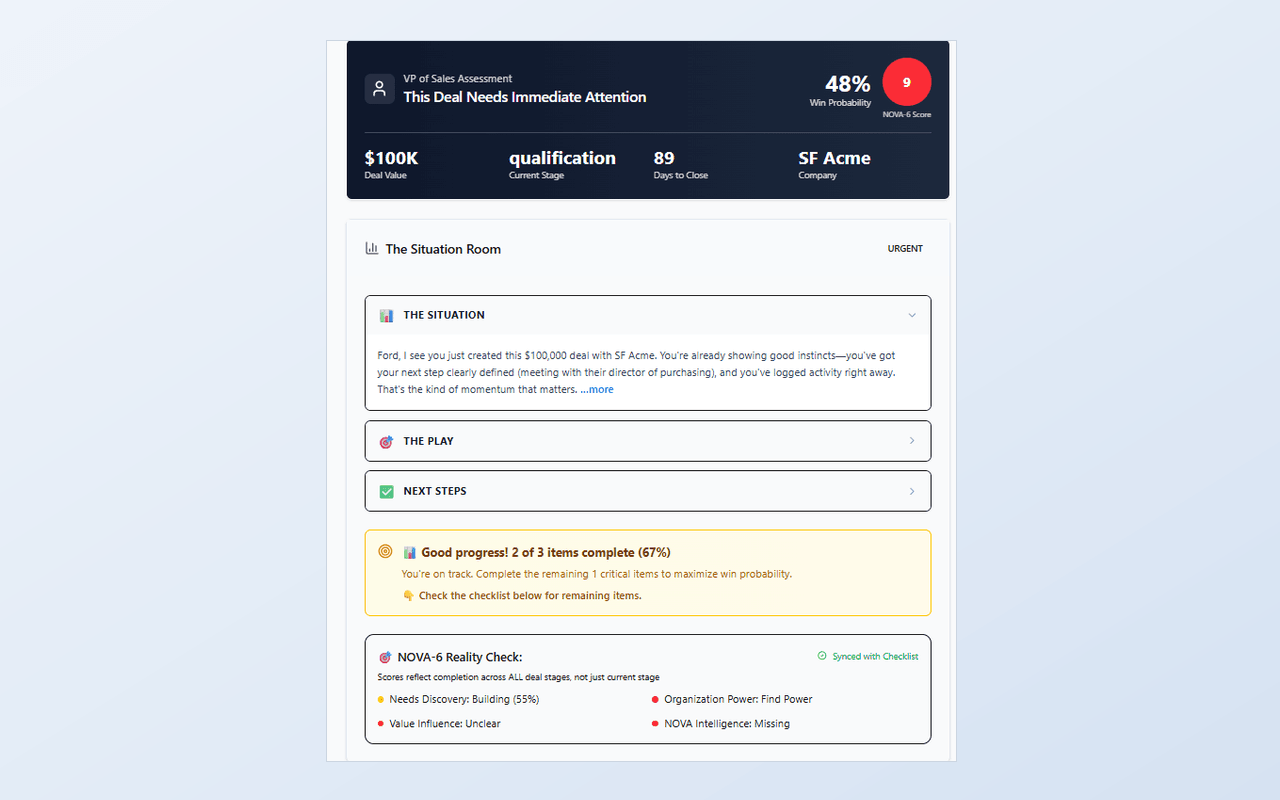Click the chart emoji icon next to THE SITUATION
The image size is (1280, 800).
click(386, 315)
